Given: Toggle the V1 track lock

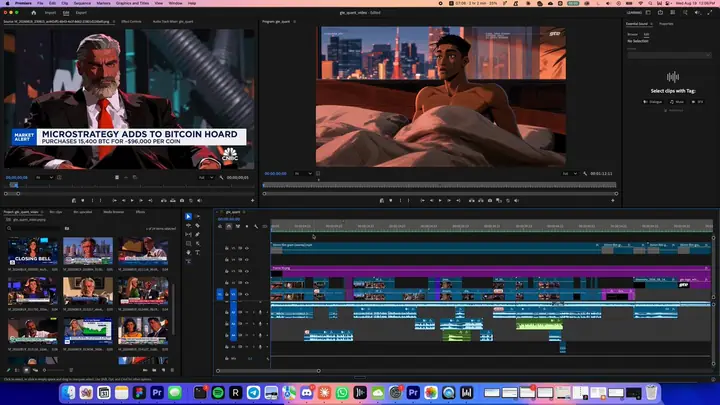Looking at the screenshot, I should click(226, 294).
